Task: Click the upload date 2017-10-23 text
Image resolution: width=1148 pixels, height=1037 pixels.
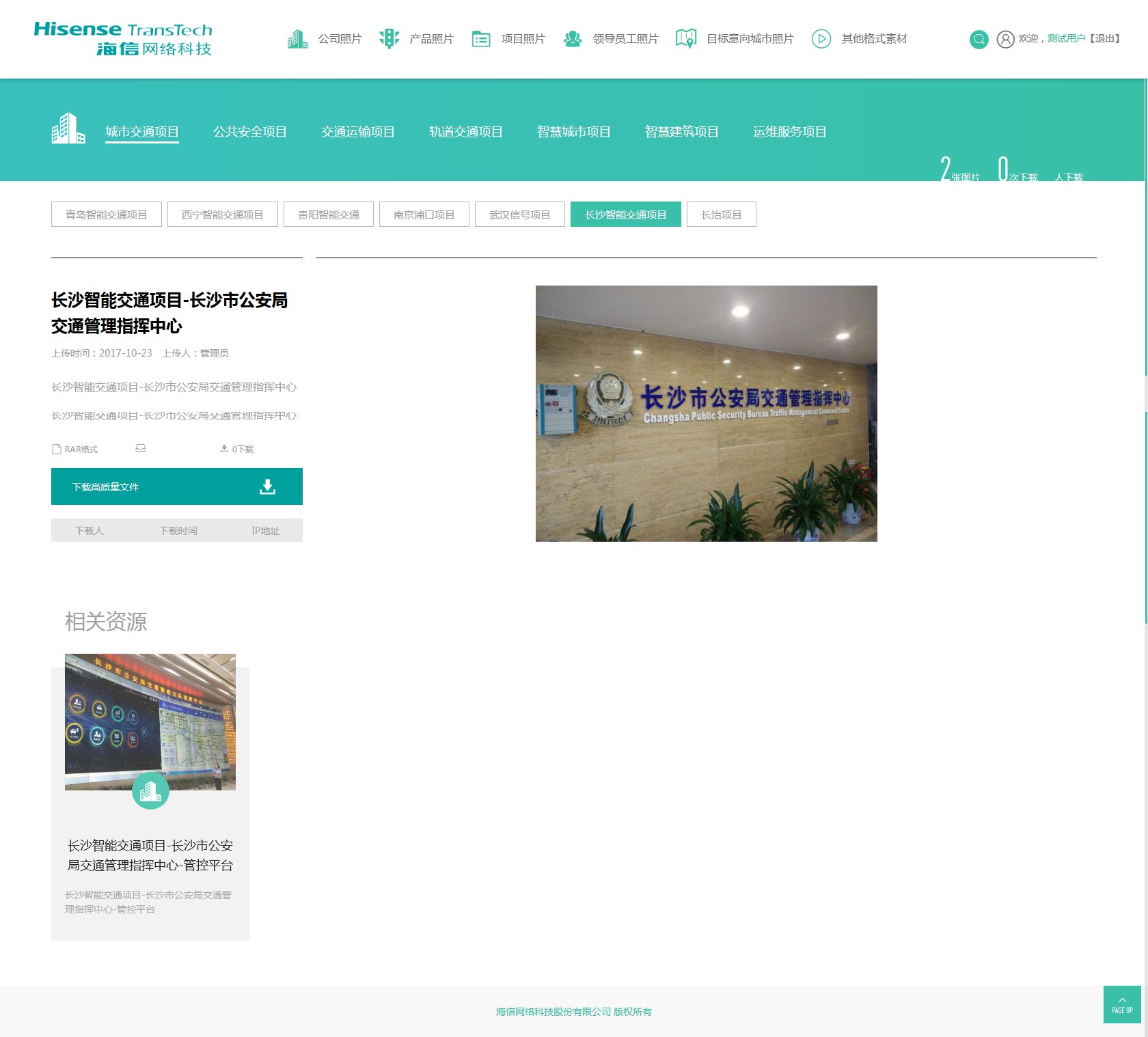Action: 126,353
